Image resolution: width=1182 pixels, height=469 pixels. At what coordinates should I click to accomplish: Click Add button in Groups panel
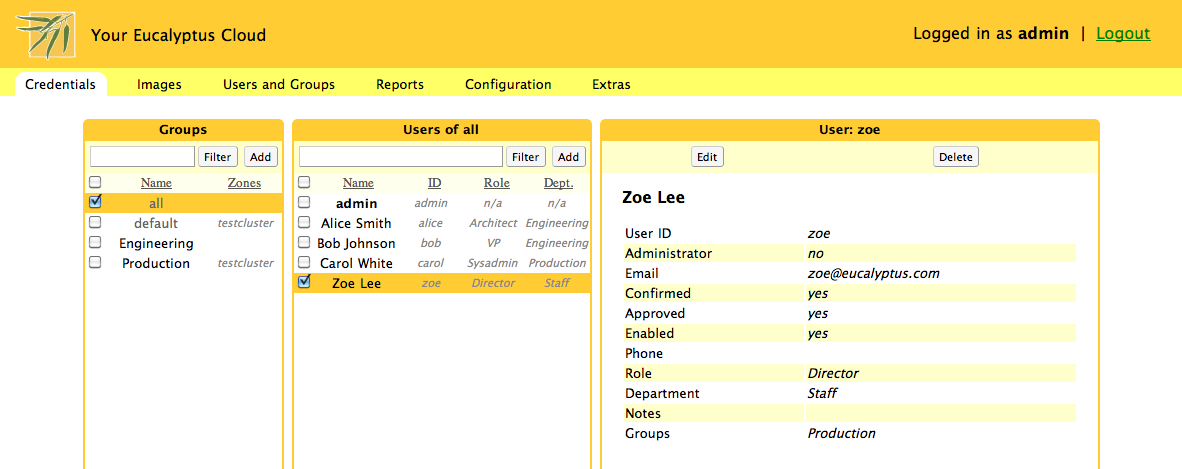point(261,157)
